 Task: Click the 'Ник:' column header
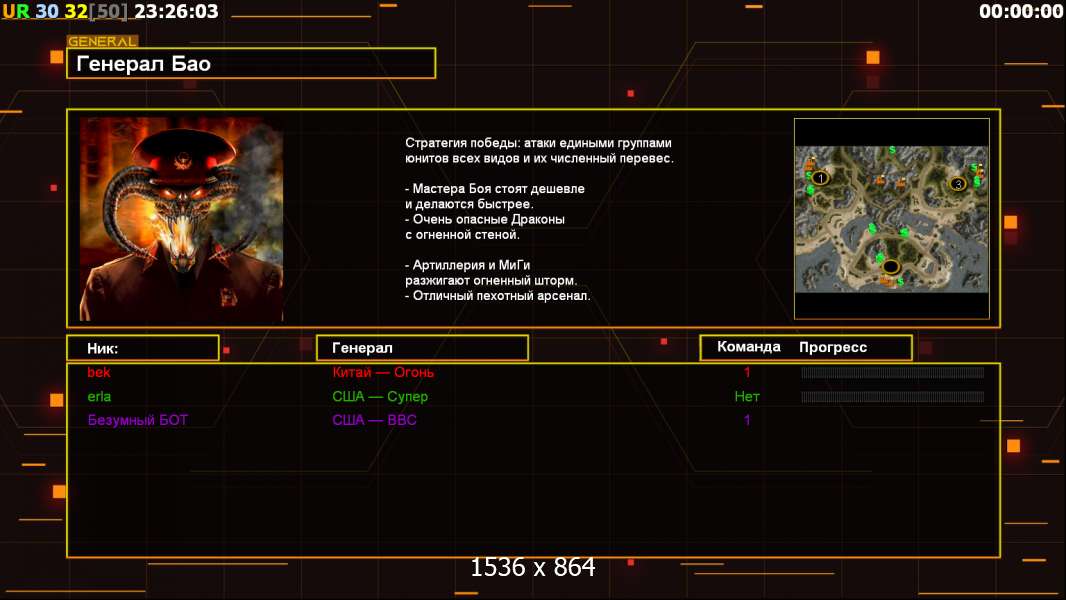pyautogui.click(x=143, y=348)
